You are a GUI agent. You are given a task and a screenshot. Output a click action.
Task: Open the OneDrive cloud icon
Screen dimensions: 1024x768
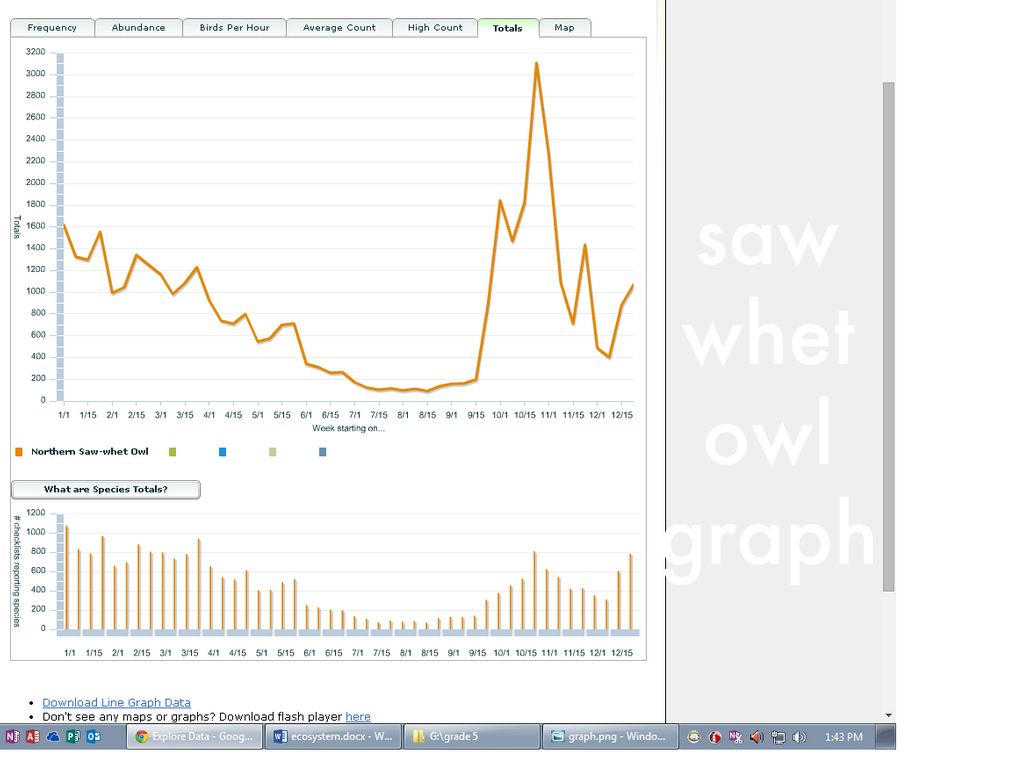pos(53,737)
